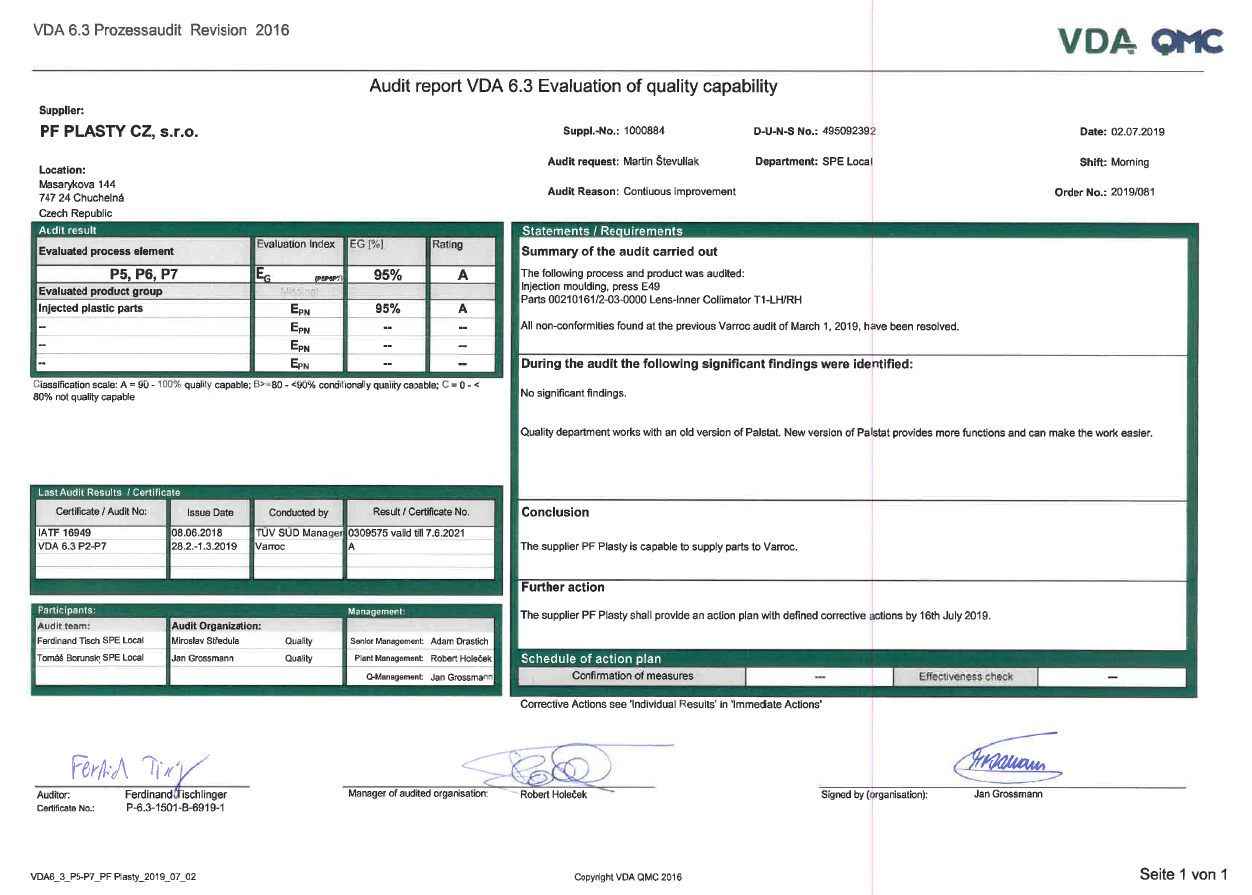This screenshot has height=895, width=1252.
Task: Select 'Schedule of action plan' header
Action: (591, 659)
